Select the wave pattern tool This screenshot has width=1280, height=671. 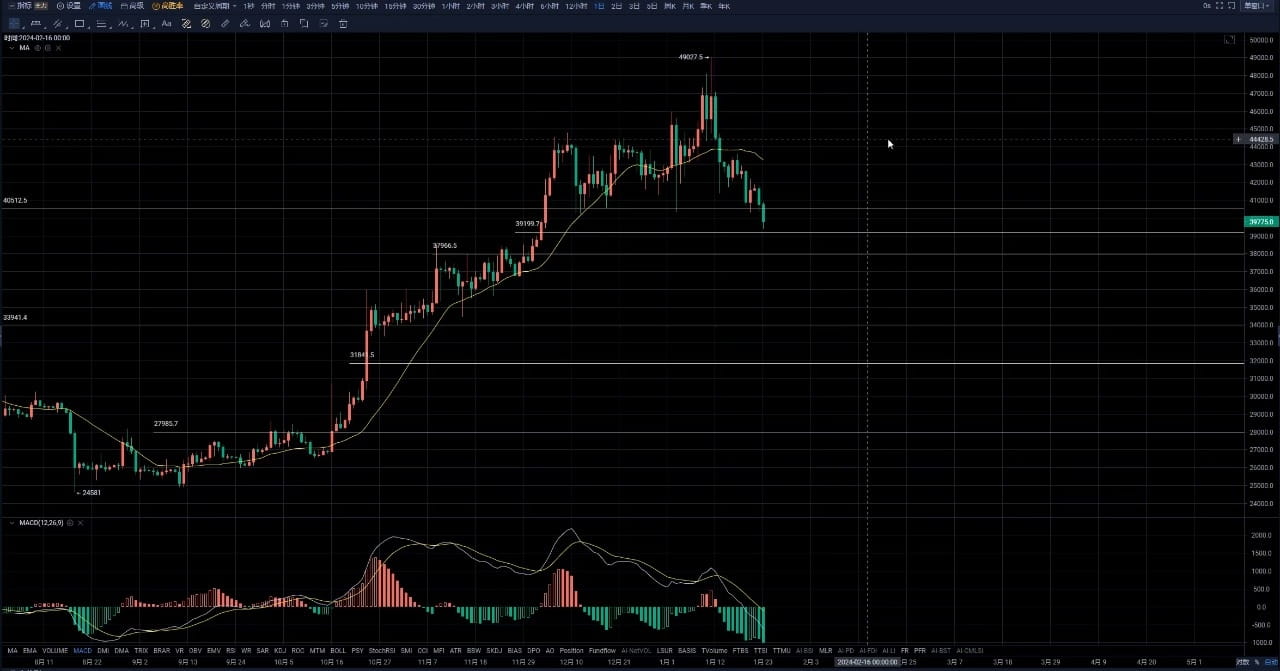click(x=123, y=23)
